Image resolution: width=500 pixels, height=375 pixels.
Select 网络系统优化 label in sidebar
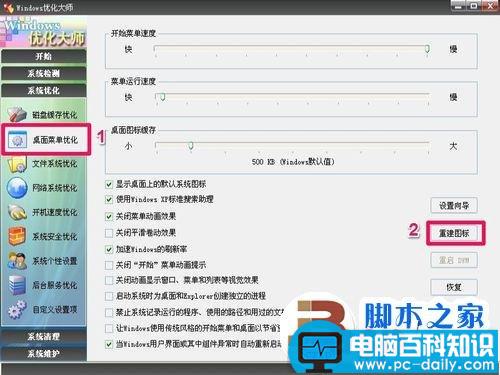pyautogui.click(x=55, y=188)
